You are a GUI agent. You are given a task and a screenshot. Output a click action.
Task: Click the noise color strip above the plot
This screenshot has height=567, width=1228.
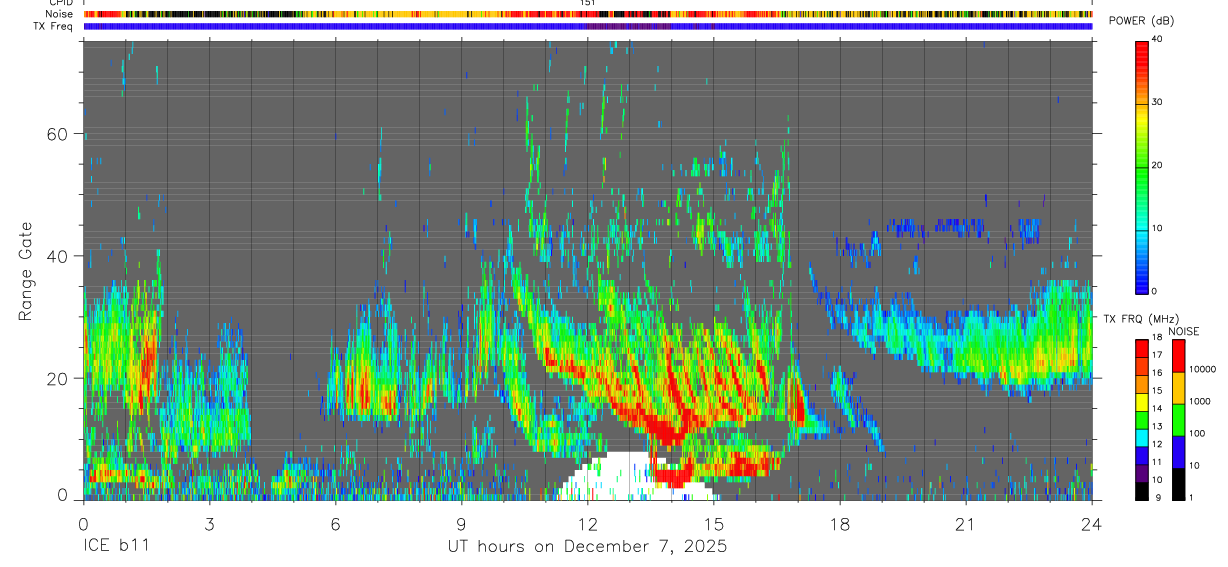click(x=587, y=14)
